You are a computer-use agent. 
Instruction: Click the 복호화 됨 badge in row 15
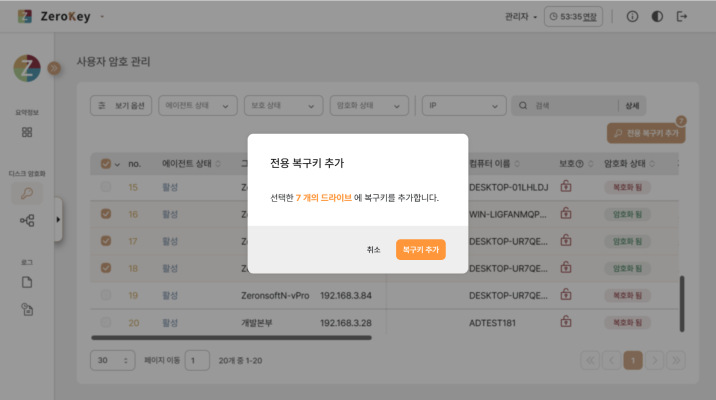(x=627, y=187)
